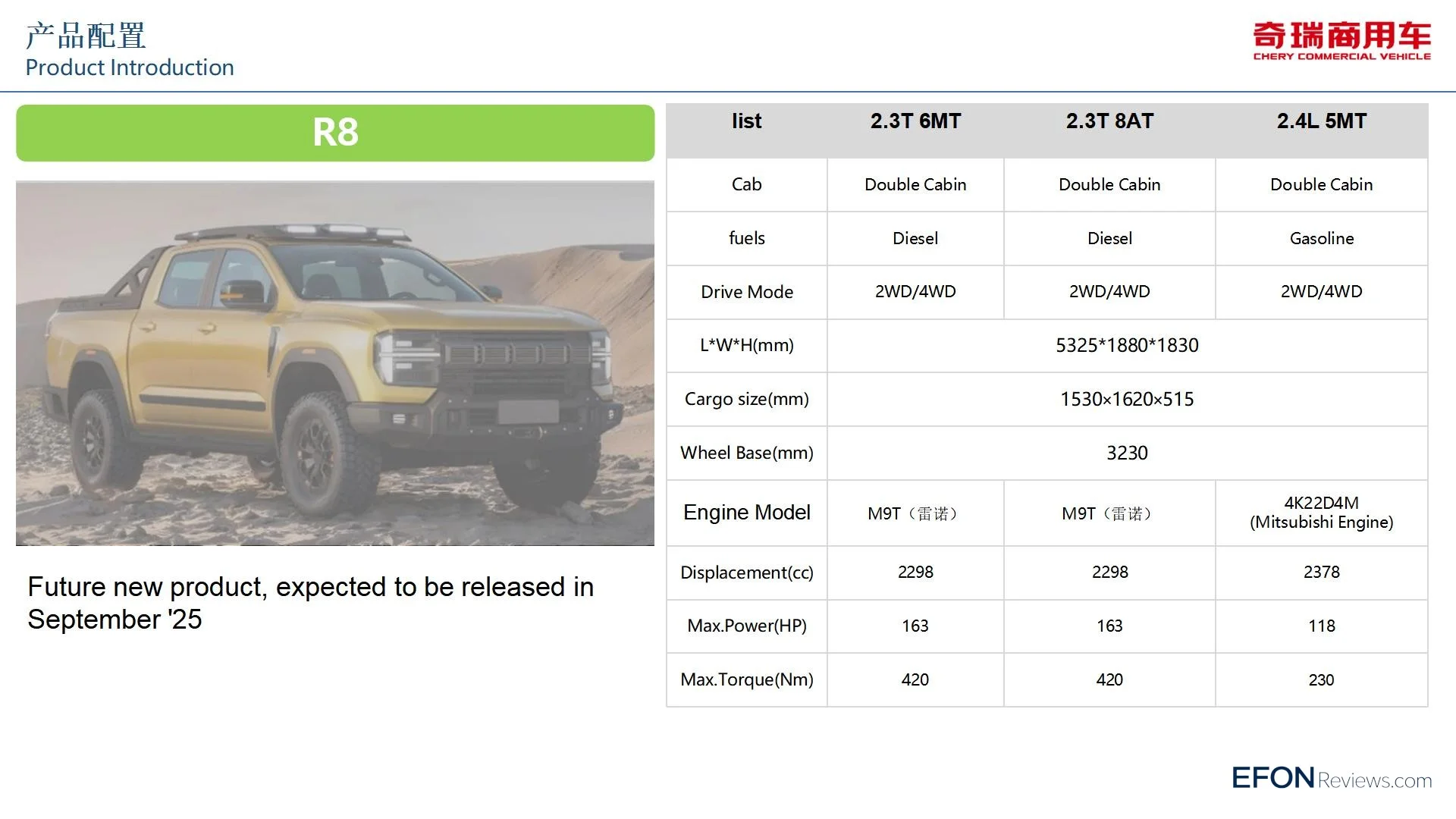Select 'Double Cabin' under 2.4L 5MT
This screenshot has height=819, width=1456.
(x=1321, y=184)
